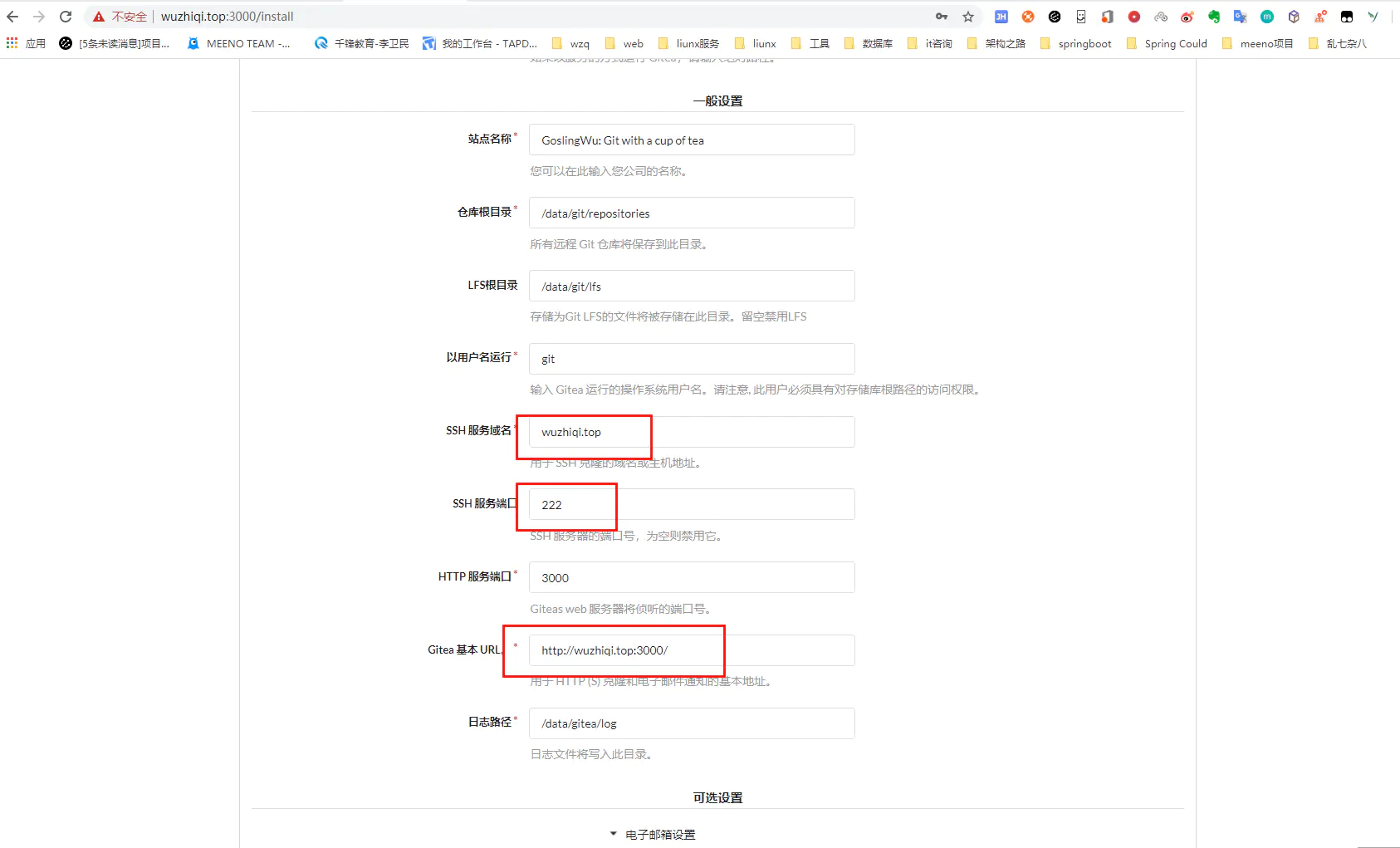Open the Office-style extension icon
This screenshot has width=1400, height=848.
[x=1108, y=17]
